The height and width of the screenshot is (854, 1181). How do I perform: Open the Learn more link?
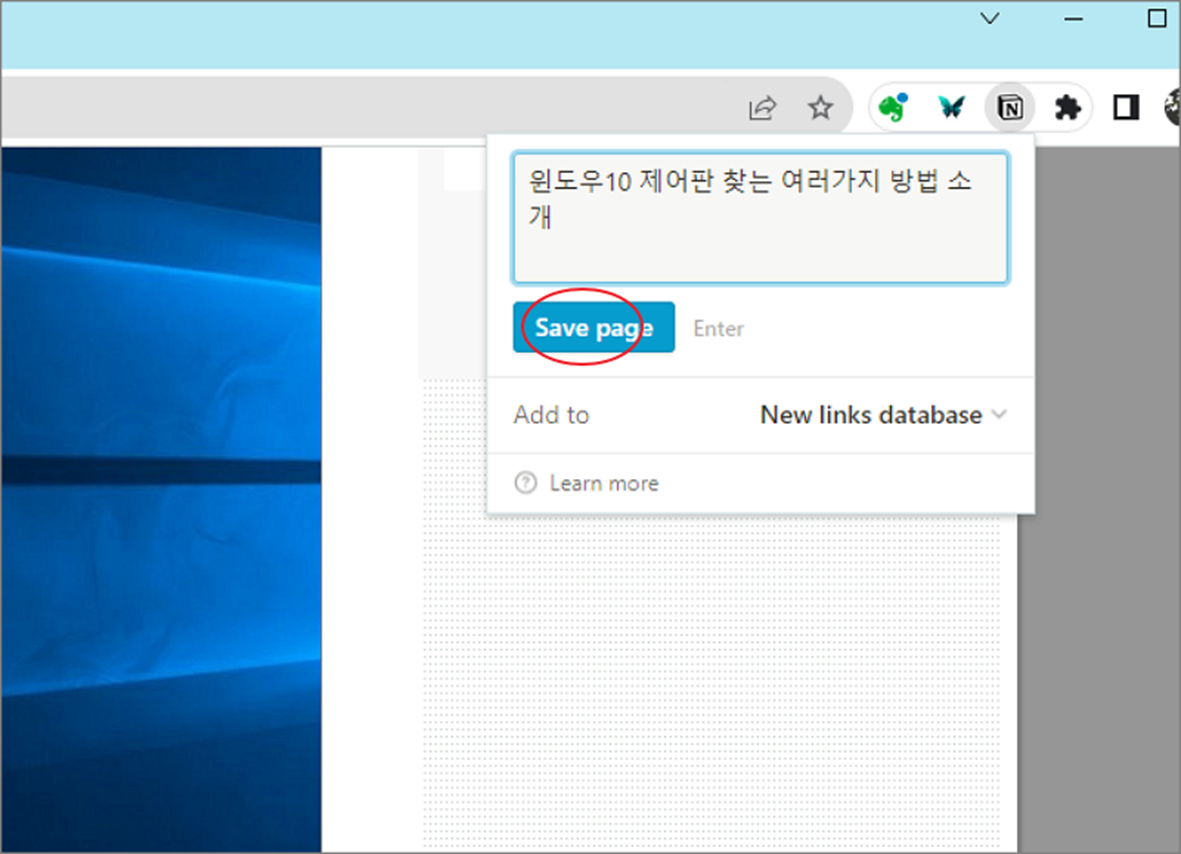click(x=604, y=483)
